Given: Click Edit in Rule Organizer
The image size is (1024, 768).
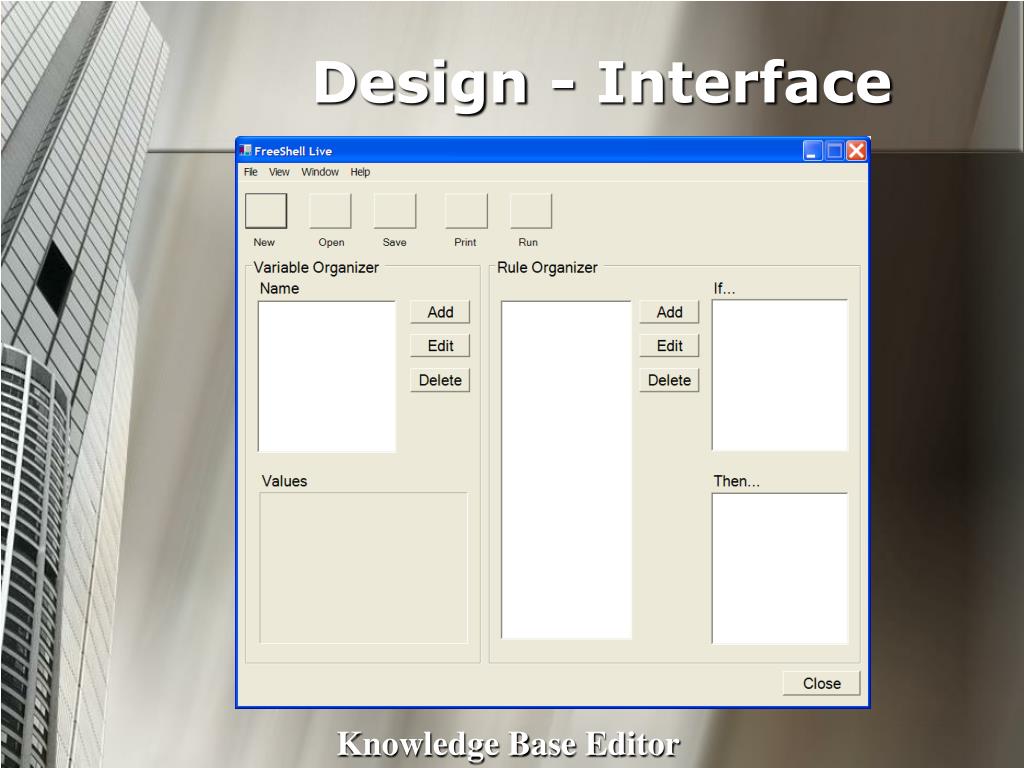Looking at the screenshot, I should pos(669,345).
